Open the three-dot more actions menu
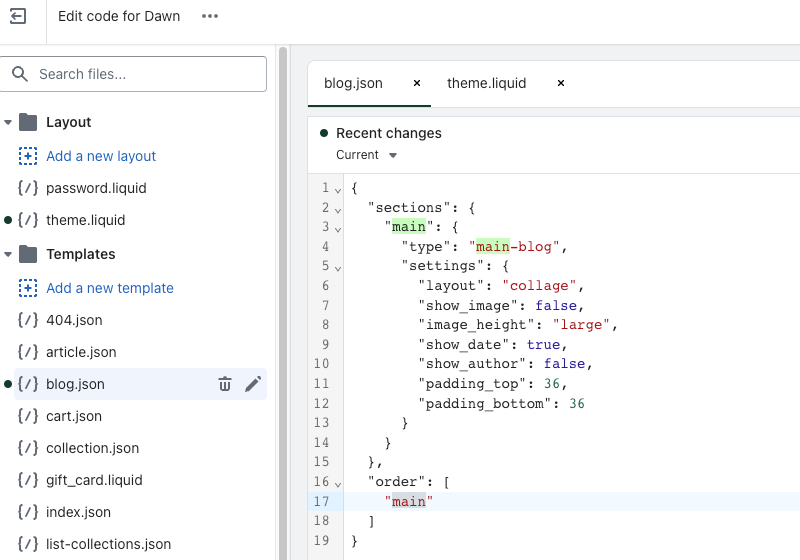 pyautogui.click(x=209, y=16)
